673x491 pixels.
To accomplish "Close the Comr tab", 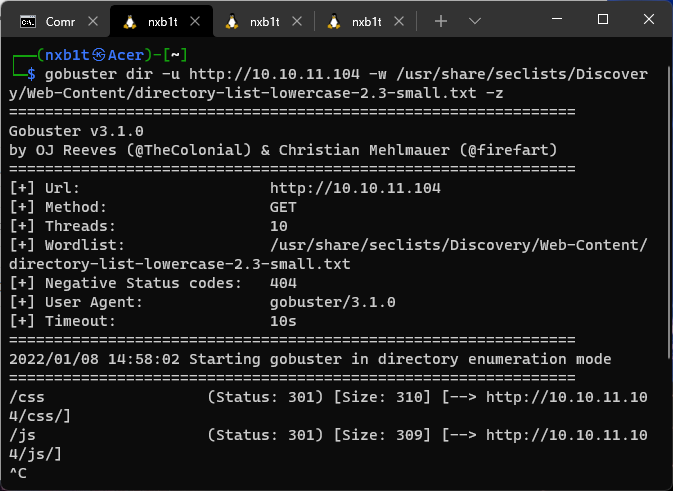I will point(90,21).
